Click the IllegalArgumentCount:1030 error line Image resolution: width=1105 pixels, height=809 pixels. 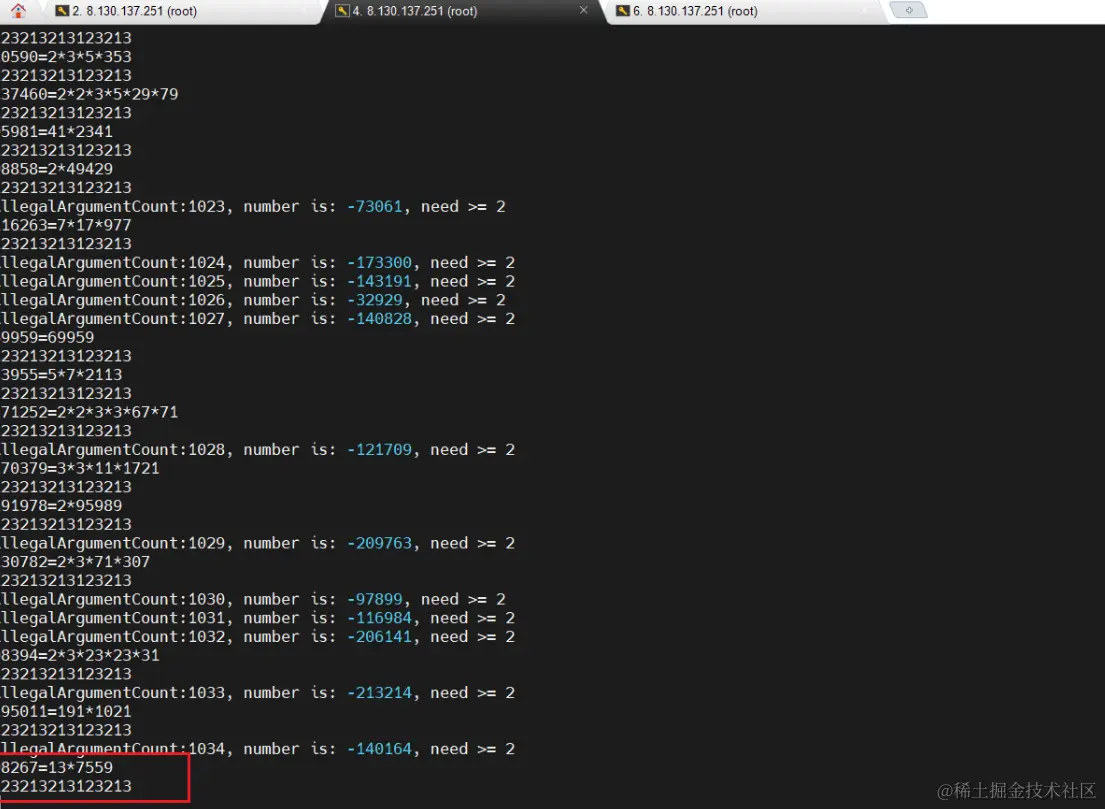click(x=253, y=599)
